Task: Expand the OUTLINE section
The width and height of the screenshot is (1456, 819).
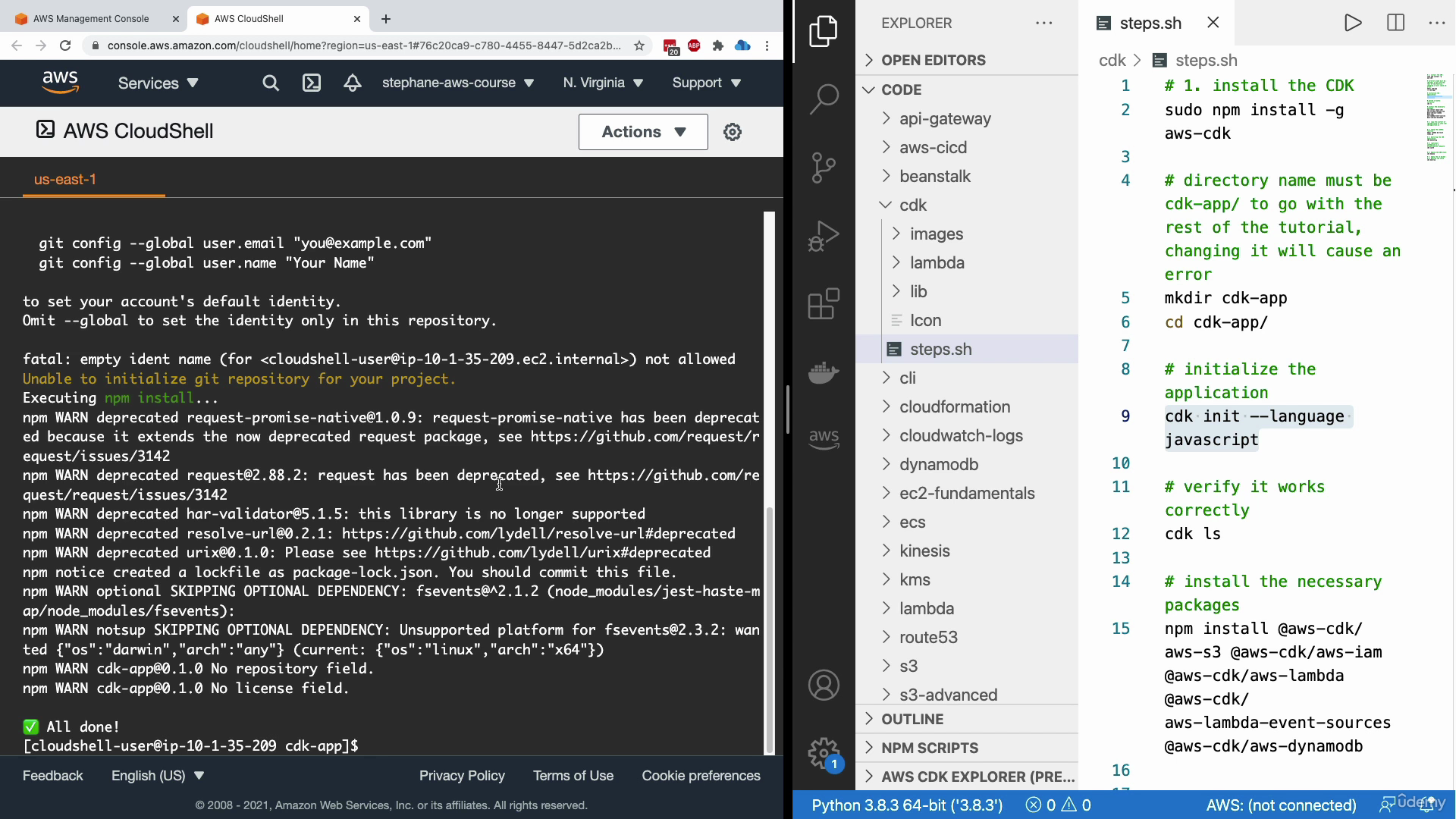Action: (967, 719)
